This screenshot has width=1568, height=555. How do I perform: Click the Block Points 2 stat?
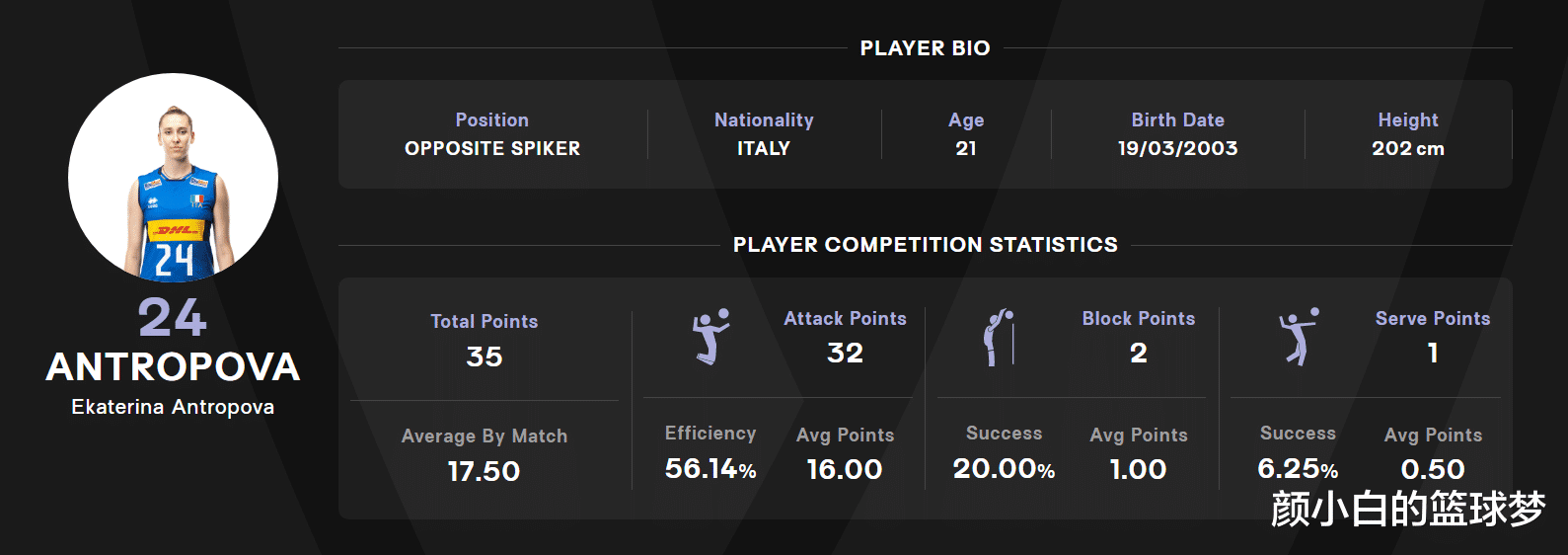click(1138, 338)
